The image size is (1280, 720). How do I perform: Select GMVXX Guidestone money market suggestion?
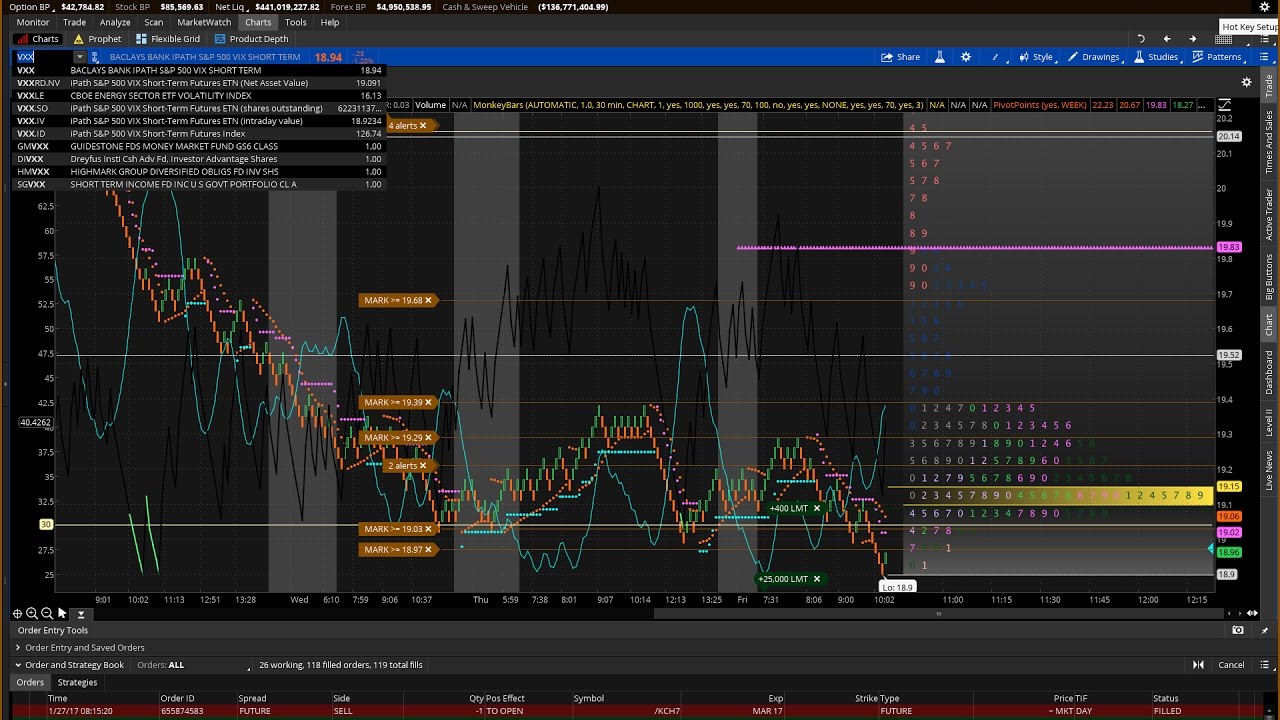[199, 146]
